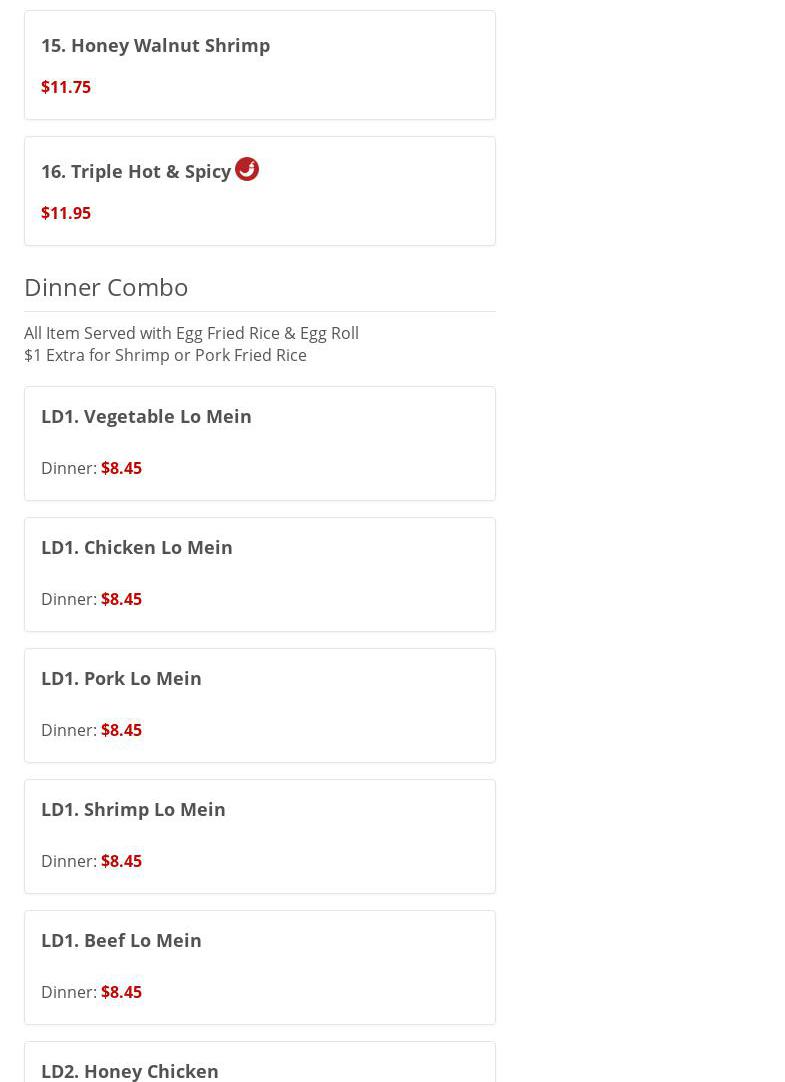Viewport: 785px width, 1082px height.
Task: Open LD2. Honey Chicken item
Action: [x=130, y=1070]
